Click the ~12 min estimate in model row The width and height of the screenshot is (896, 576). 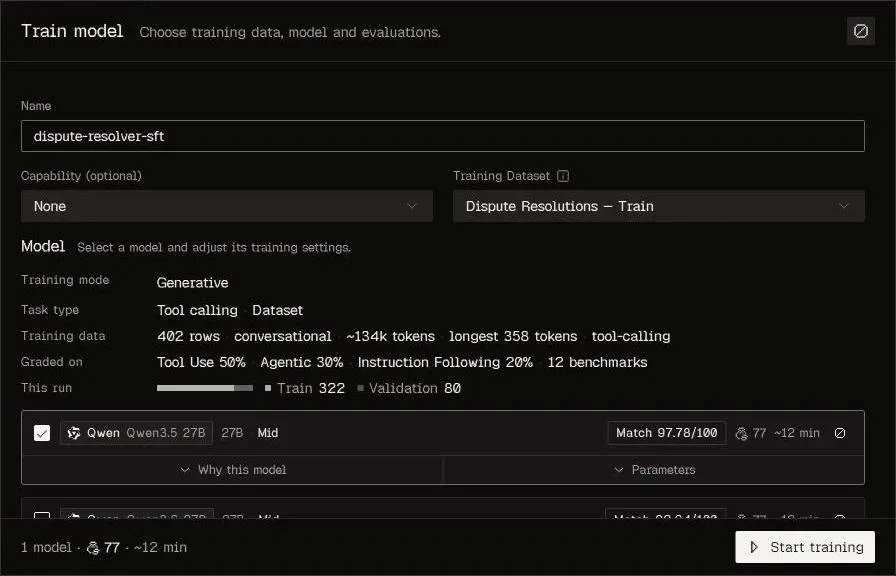797,433
